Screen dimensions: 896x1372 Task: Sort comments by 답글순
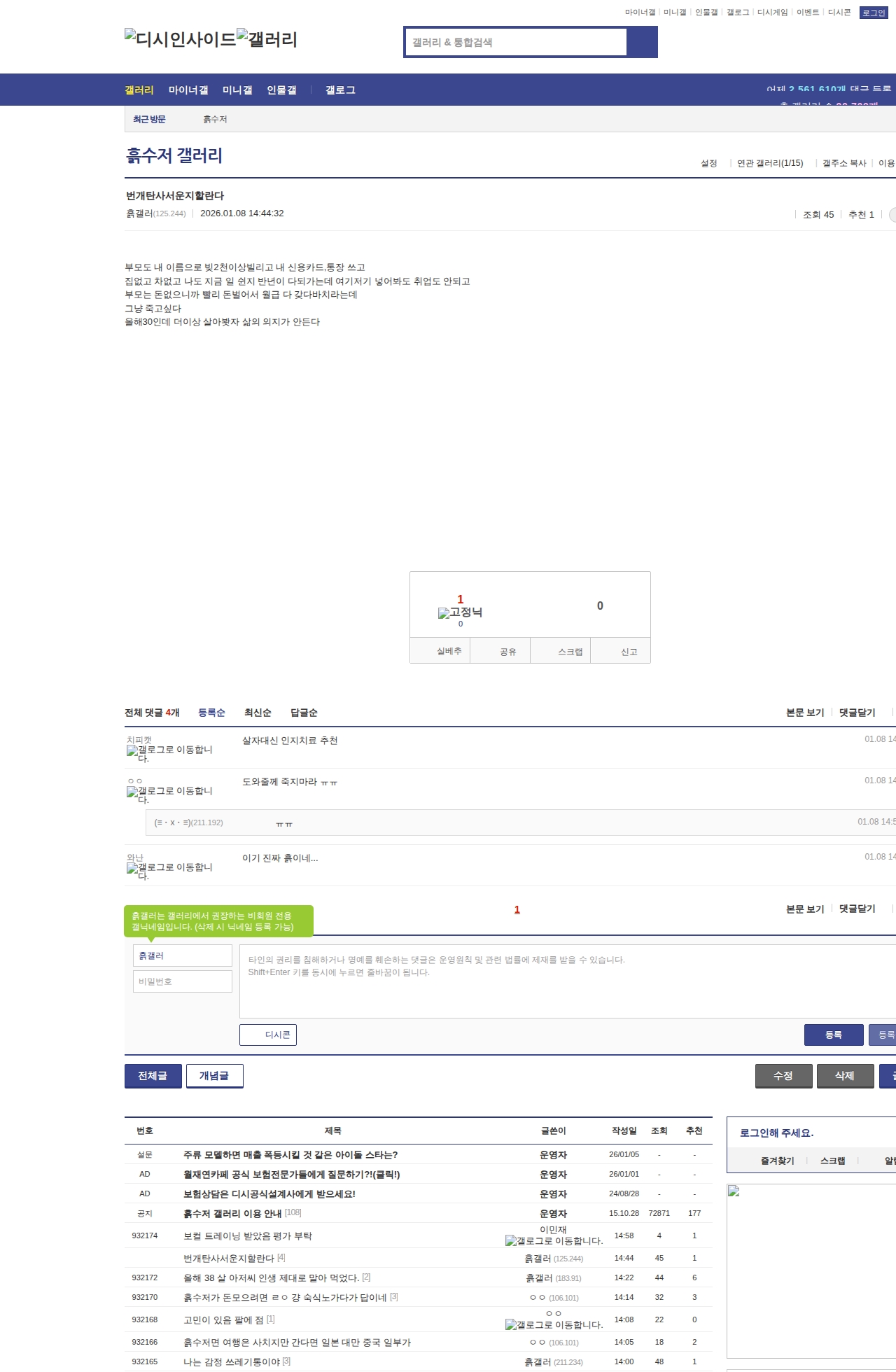pos(304,713)
